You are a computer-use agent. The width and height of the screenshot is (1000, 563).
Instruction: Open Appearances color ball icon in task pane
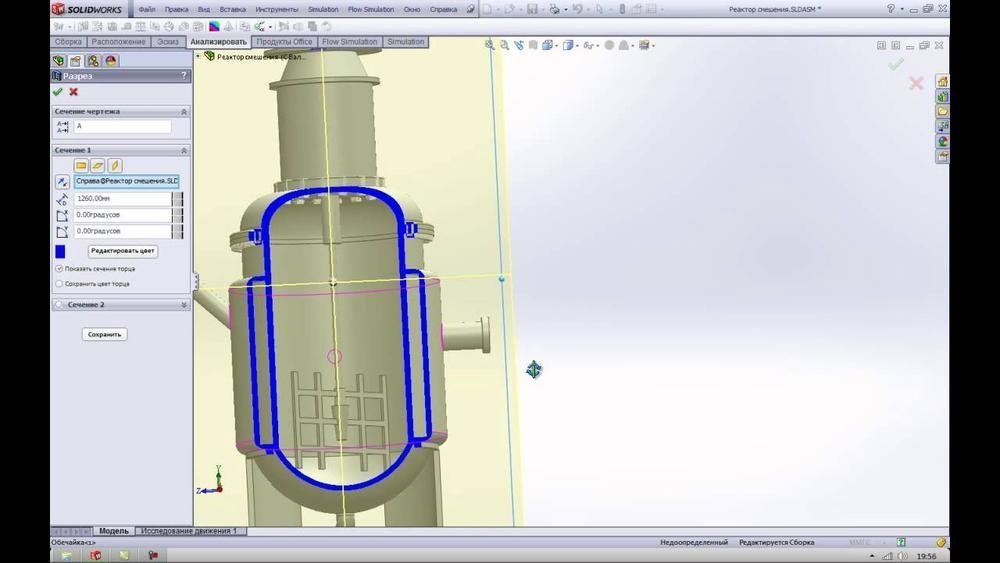coord(942,141)
